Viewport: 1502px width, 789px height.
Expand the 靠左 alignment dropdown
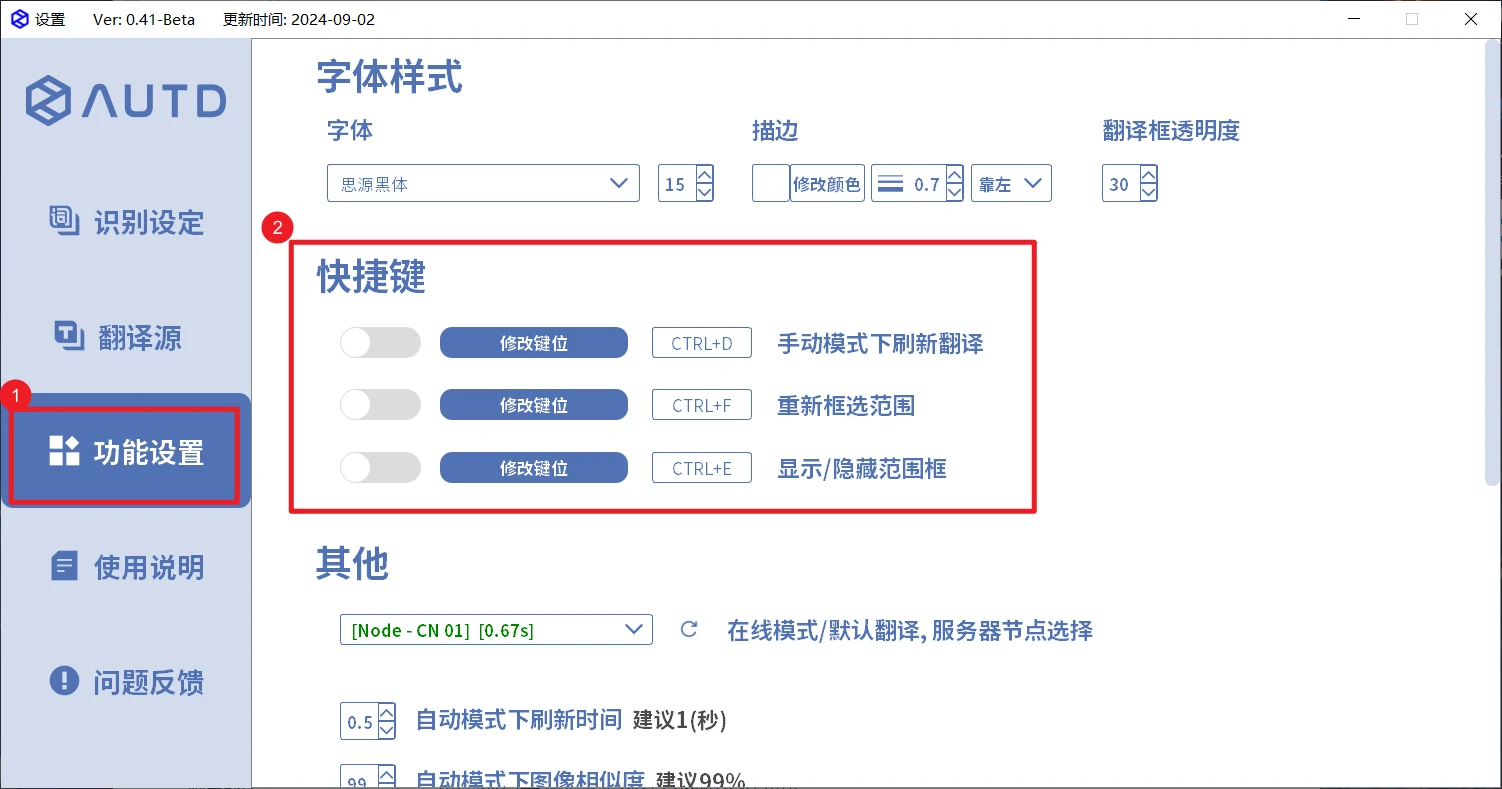[1011, 184]
